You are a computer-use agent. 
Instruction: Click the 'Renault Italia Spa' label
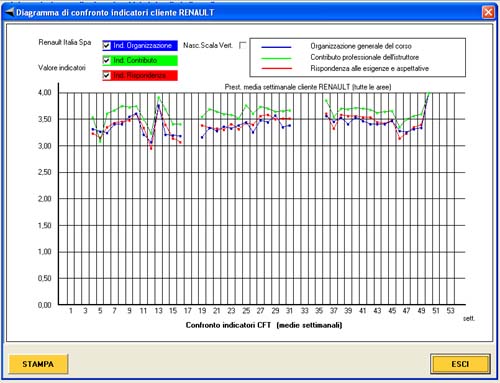click(x=65, y=42)
